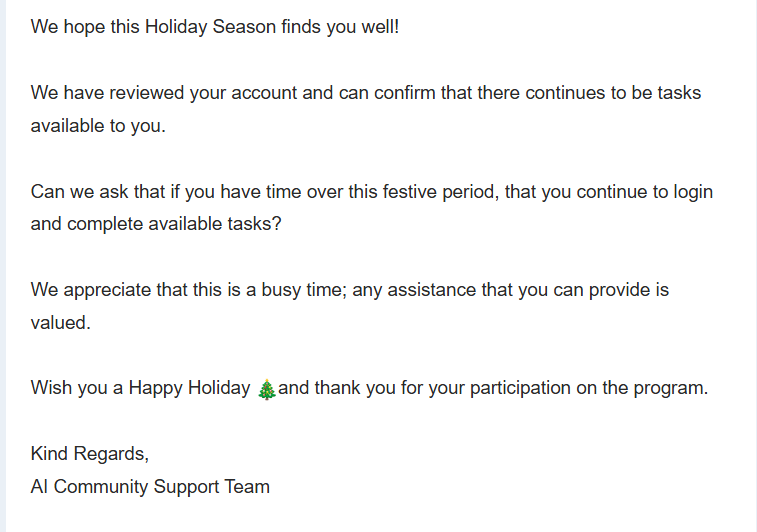Click the "Kind Regards," sign-off
The height and width of the screenshot is (532, 757).
click(90, 454)
